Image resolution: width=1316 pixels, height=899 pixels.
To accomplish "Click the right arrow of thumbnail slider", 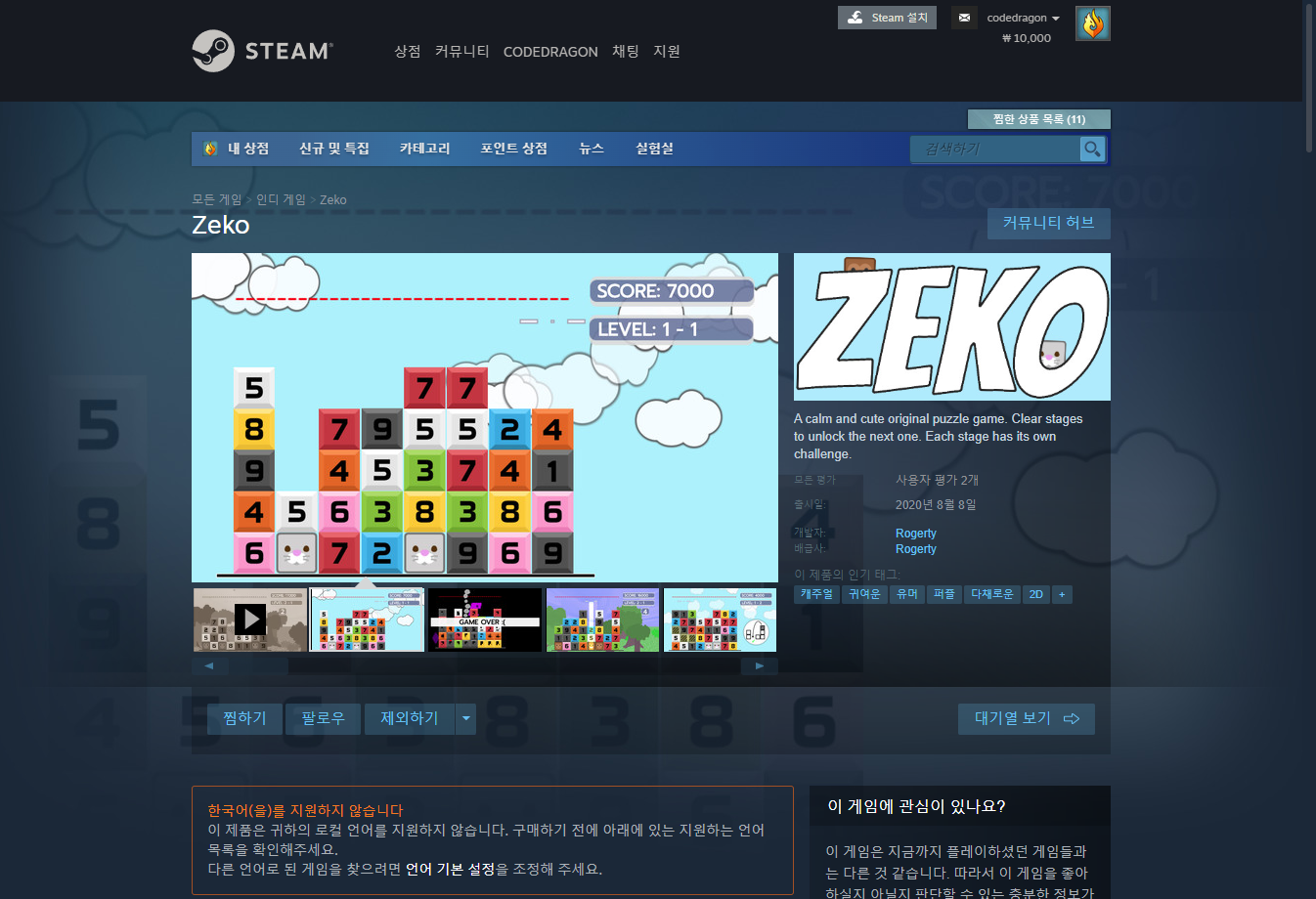I will tap(760, 665).
